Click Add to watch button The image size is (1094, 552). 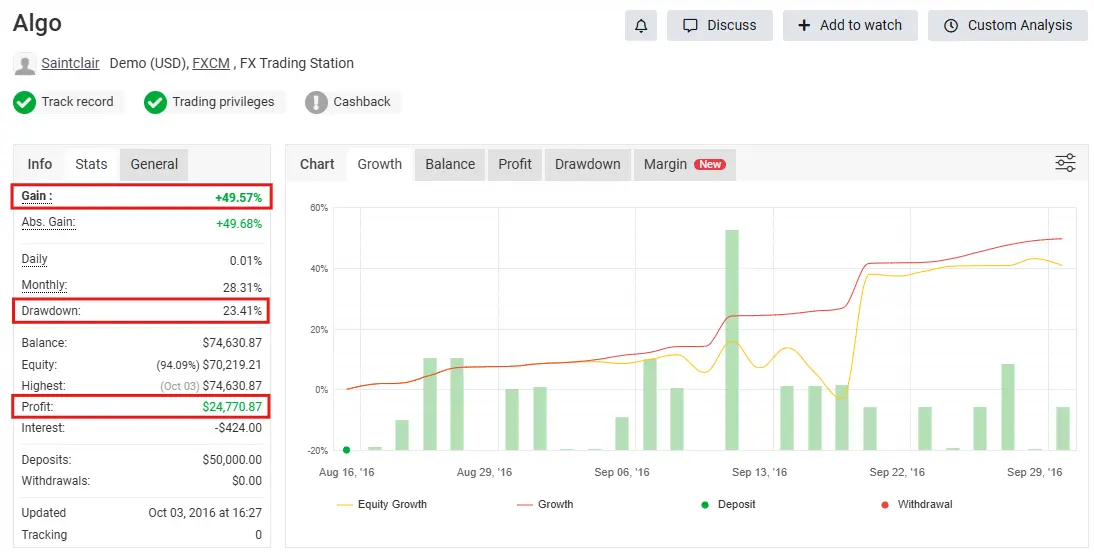point(849,25)
